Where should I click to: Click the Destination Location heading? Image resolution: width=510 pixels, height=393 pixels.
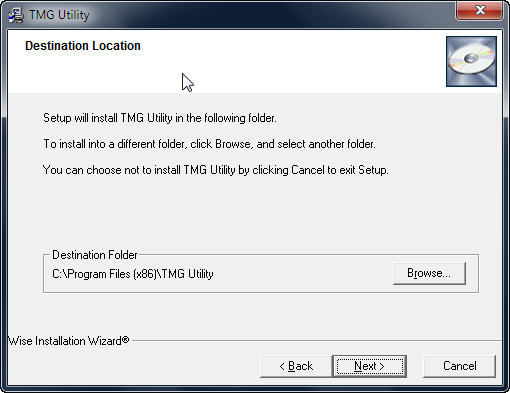pos(83,46)
